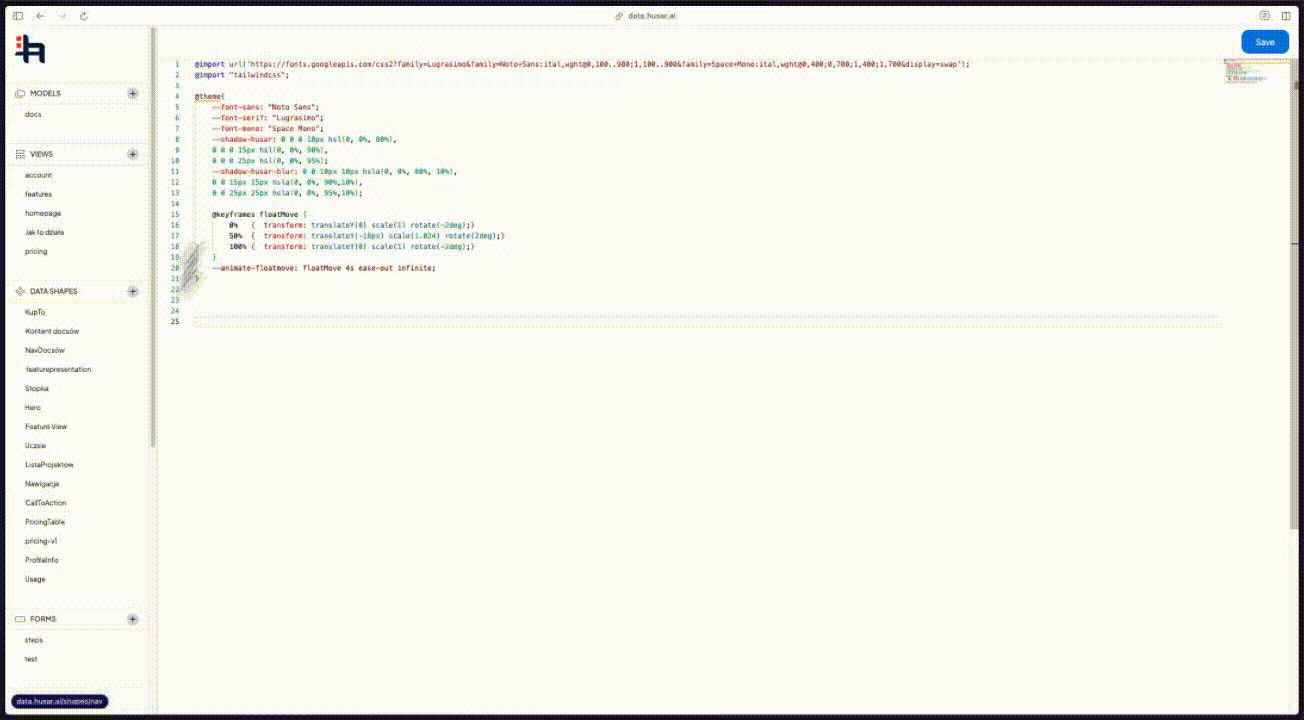
Task: Click the DATA SHAPES section icon
Action: click(x=20, y=291)
